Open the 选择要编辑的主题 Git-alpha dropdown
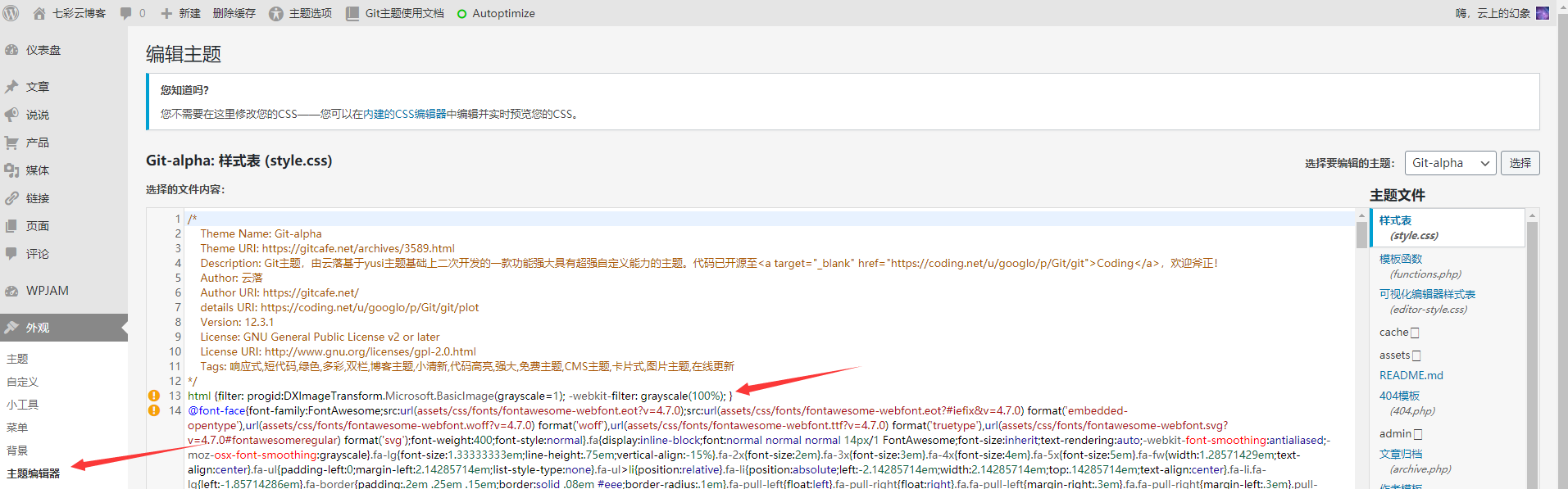 pyautogui.click(x=1450, y=163)
